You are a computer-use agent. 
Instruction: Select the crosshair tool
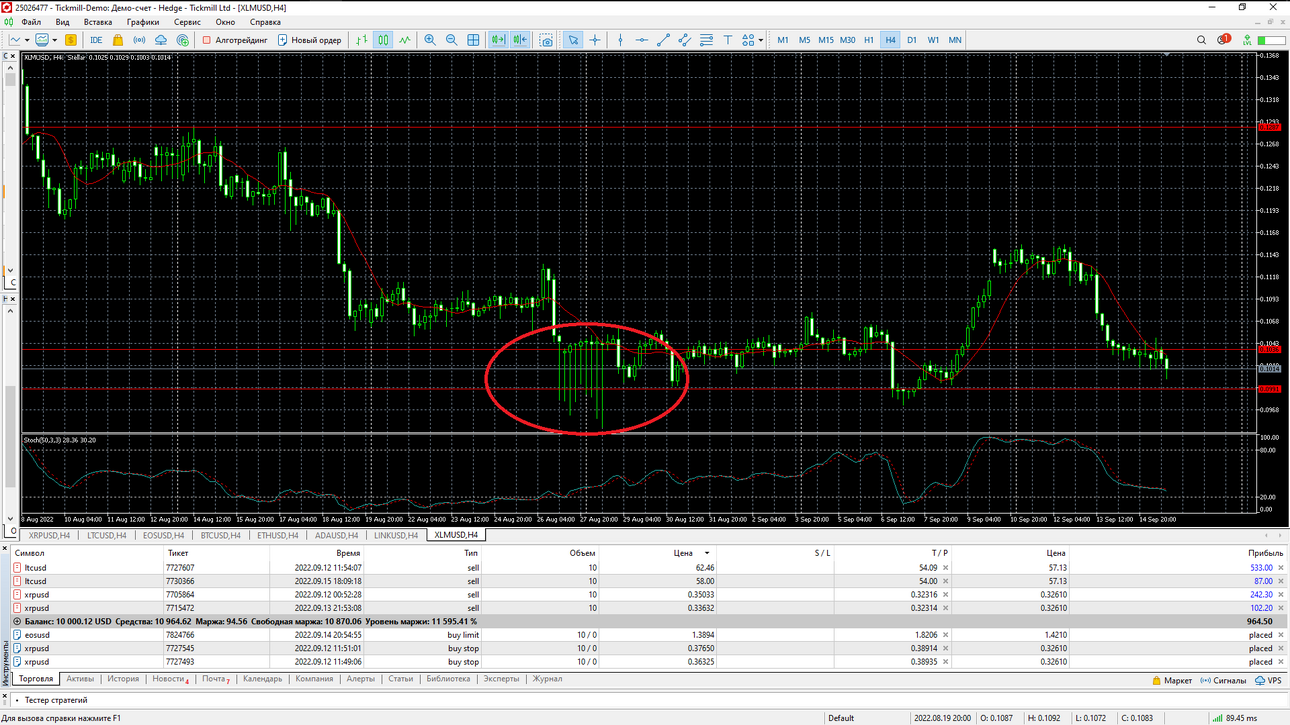(x=595, y=40)
